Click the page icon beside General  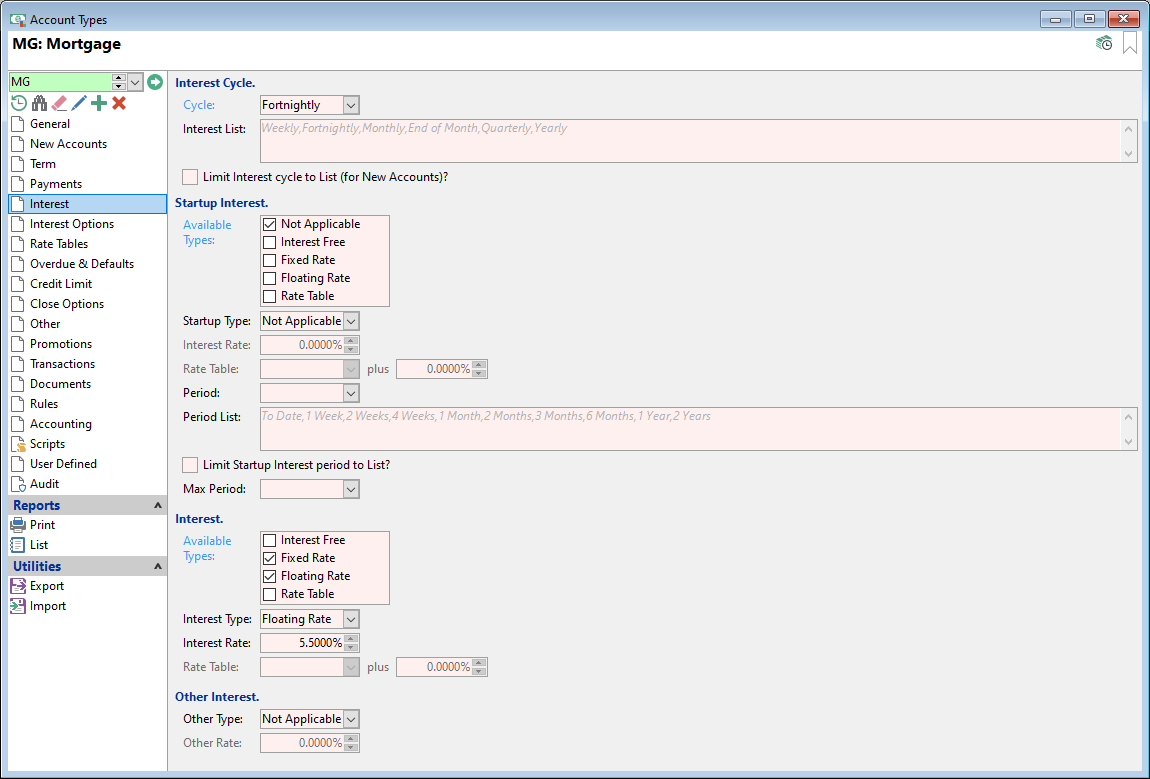(x=18, y=124)
